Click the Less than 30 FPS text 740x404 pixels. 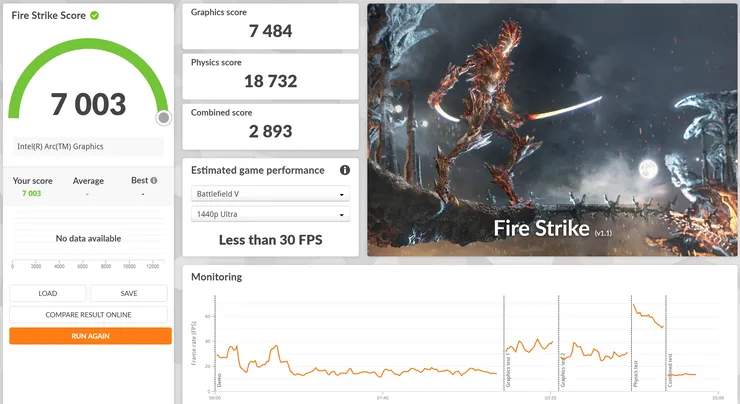coord(270,240)
